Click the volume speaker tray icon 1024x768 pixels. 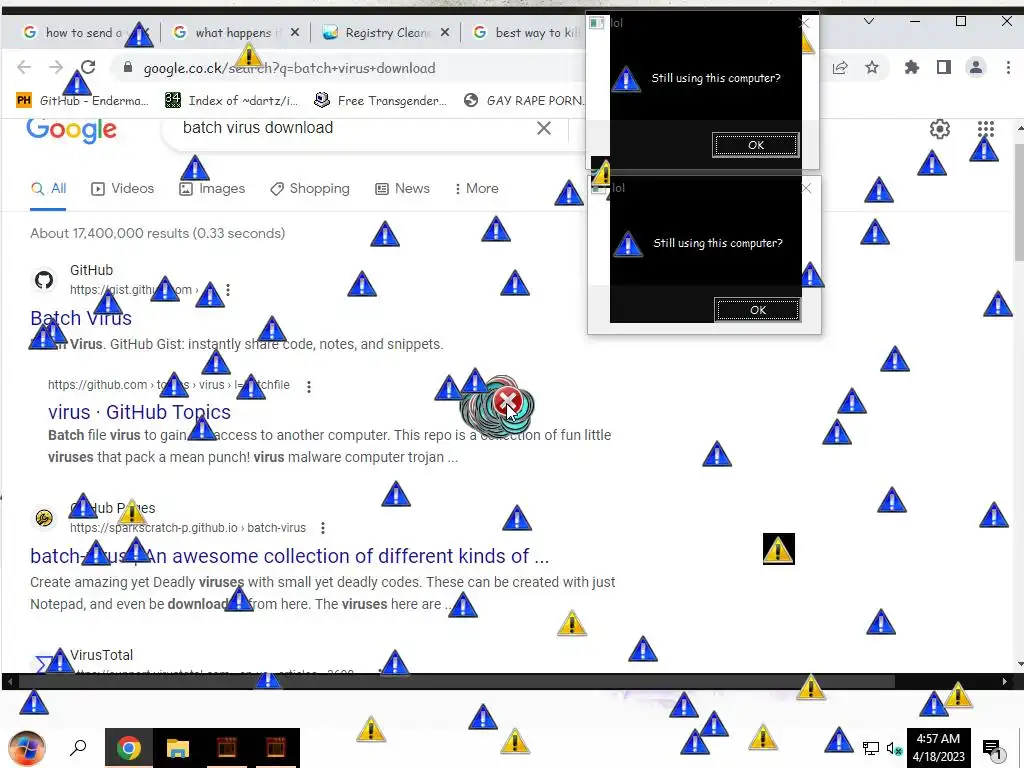(x=893, y=748)
